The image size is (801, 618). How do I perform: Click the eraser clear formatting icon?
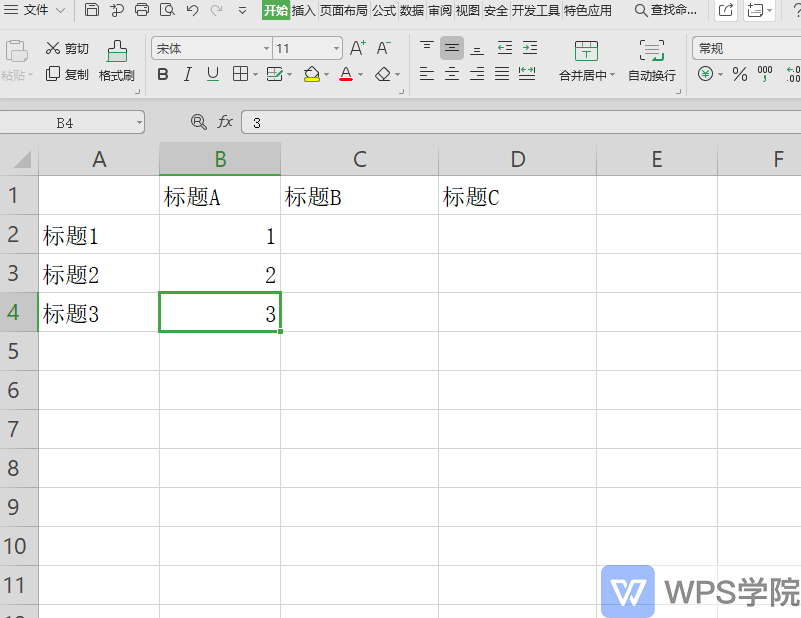click(x=383, y=75)
